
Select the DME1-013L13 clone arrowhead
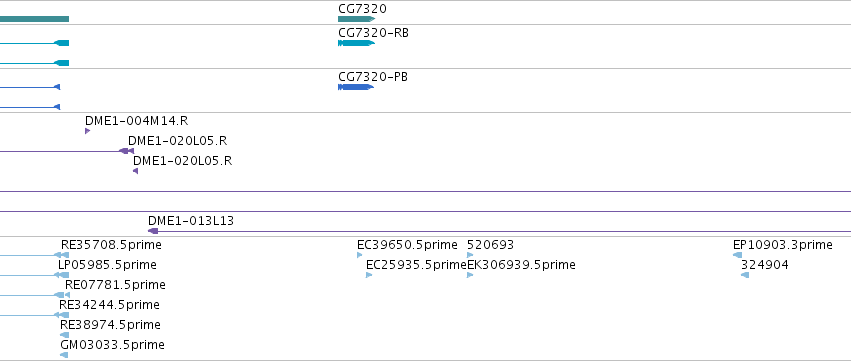click(153, 231)
